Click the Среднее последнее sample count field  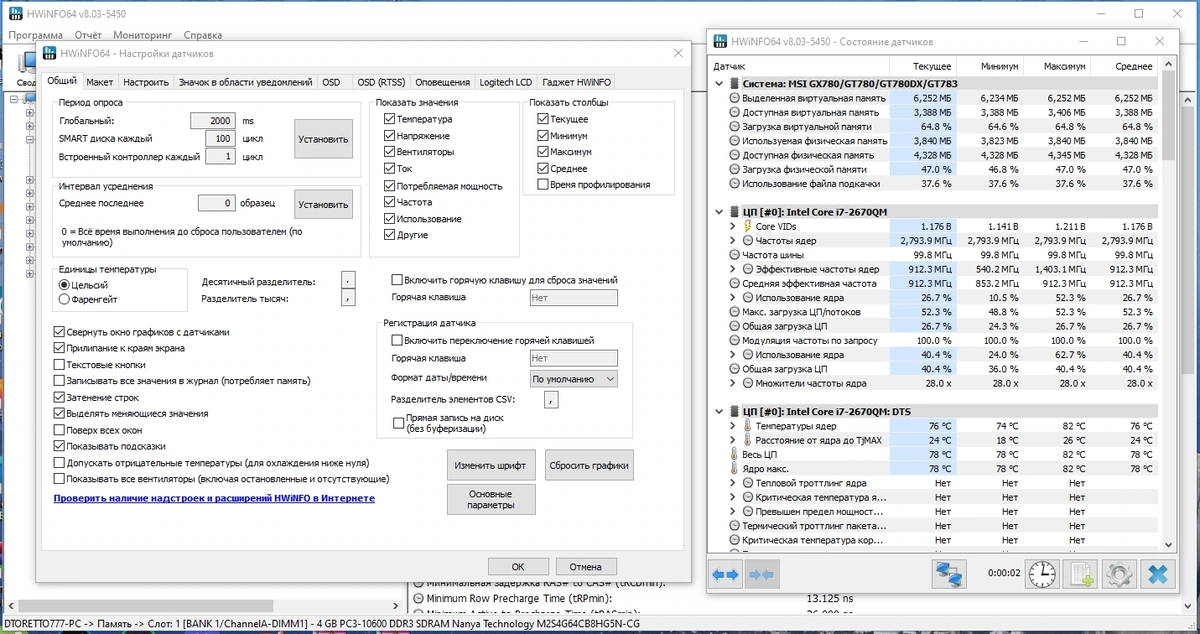[x=216, y=203]
